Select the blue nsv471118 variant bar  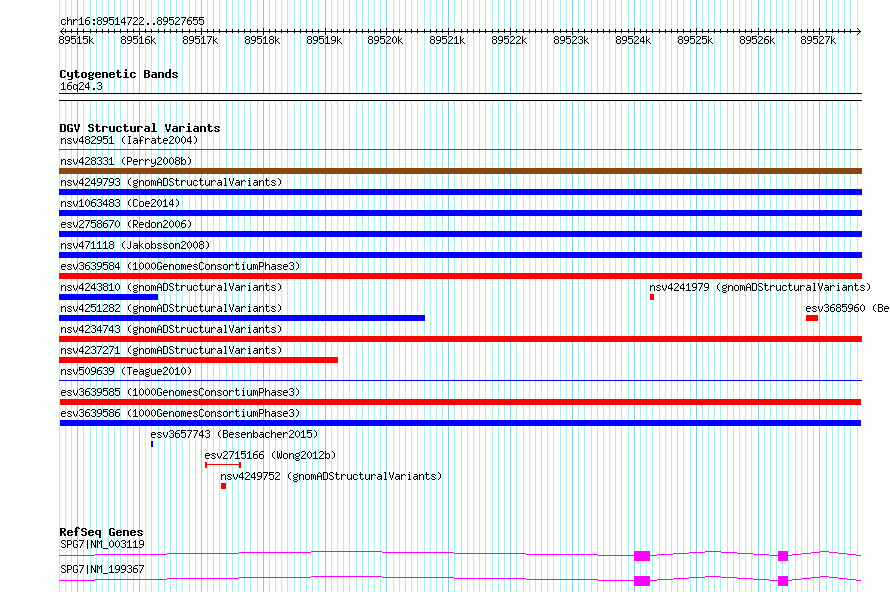(460, 255)
